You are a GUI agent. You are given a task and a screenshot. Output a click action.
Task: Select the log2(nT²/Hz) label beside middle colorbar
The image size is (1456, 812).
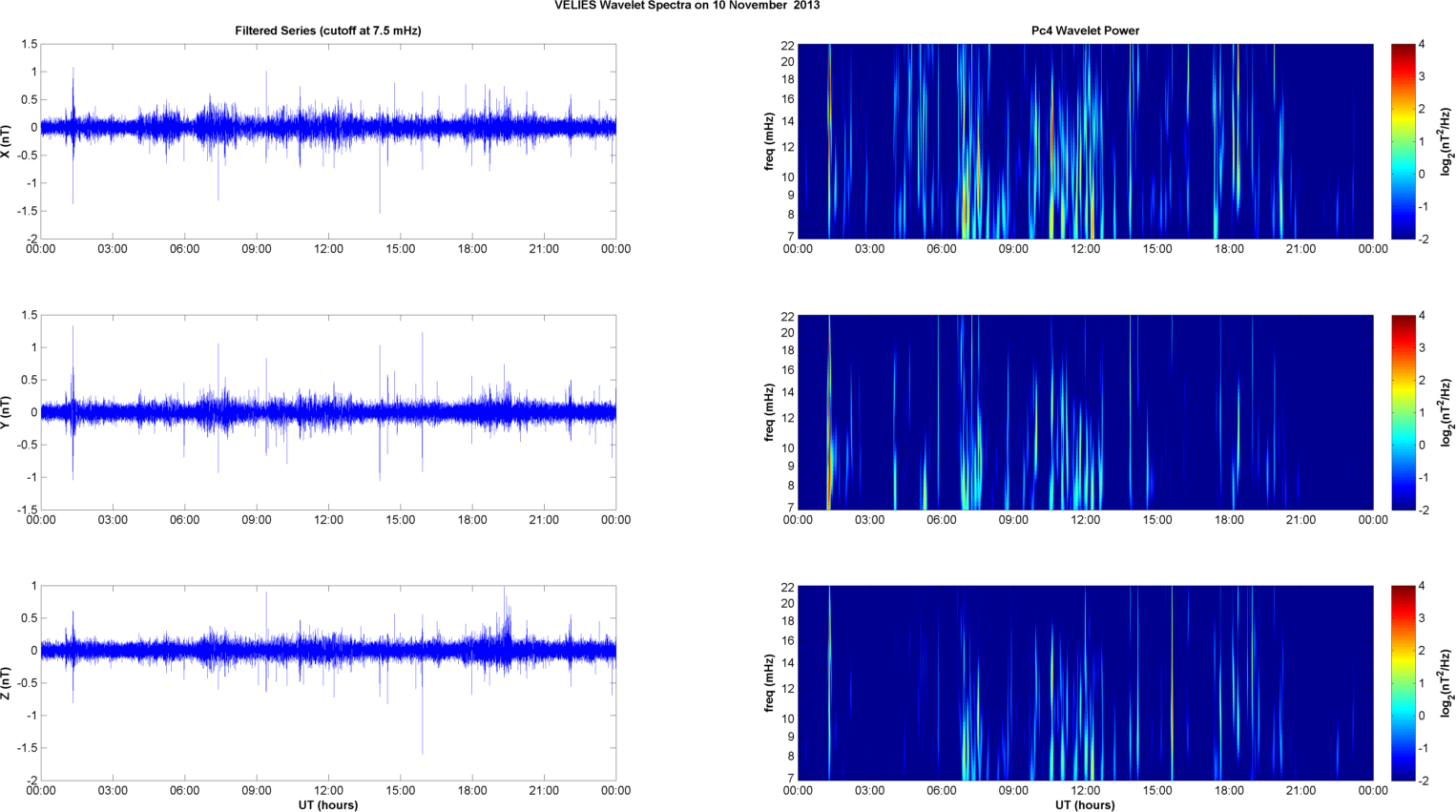[x=1447, y=412]
